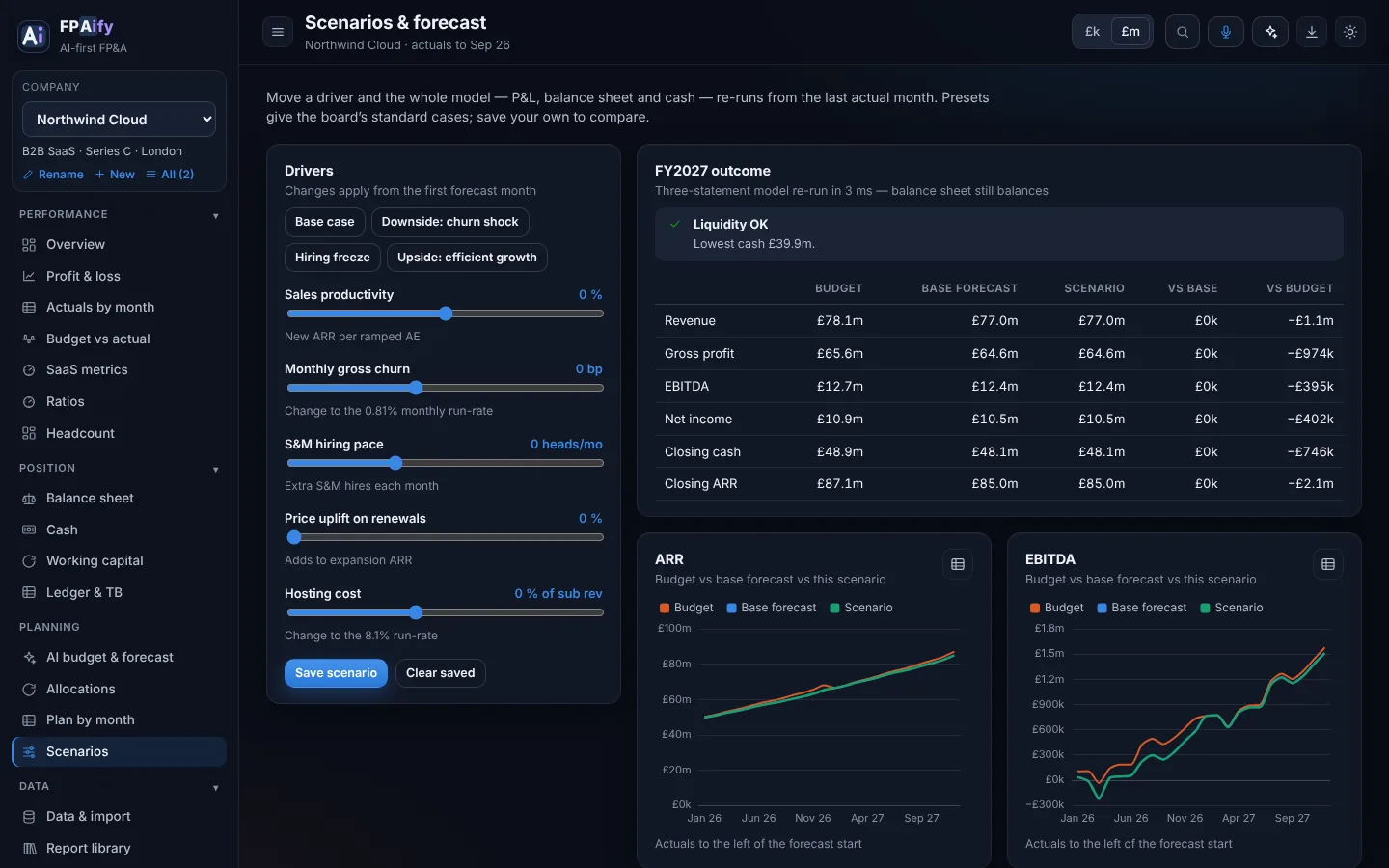This screenshot has width=1389, height=868.
Task: Click the Hosting cost slider handle
Action: pyautogui.click(x=416, y=612)
